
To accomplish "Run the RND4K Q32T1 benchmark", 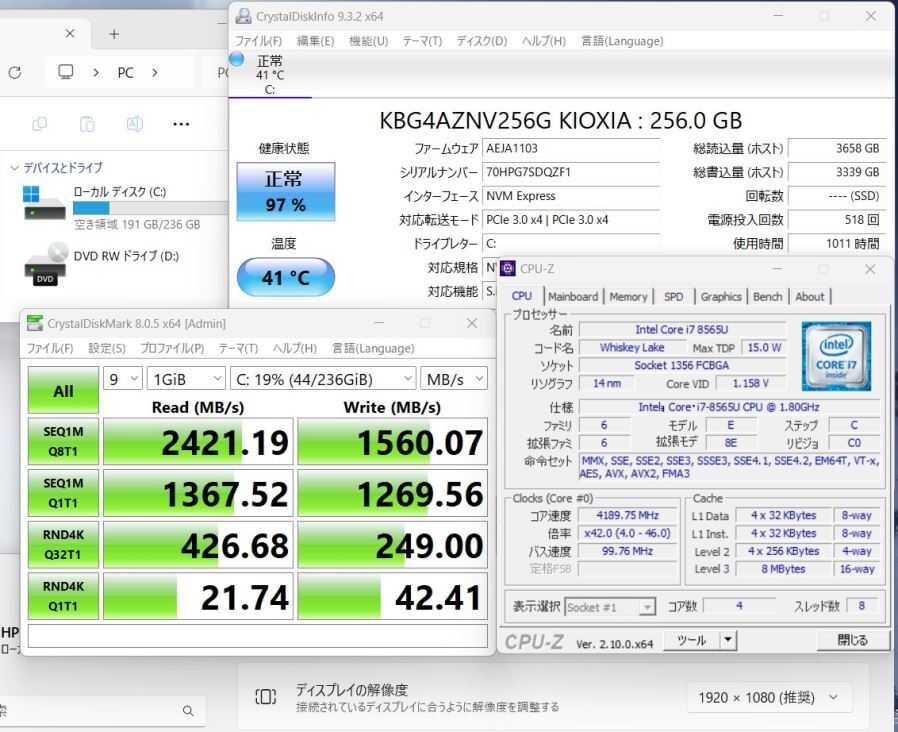I will [x=63, y=544].
